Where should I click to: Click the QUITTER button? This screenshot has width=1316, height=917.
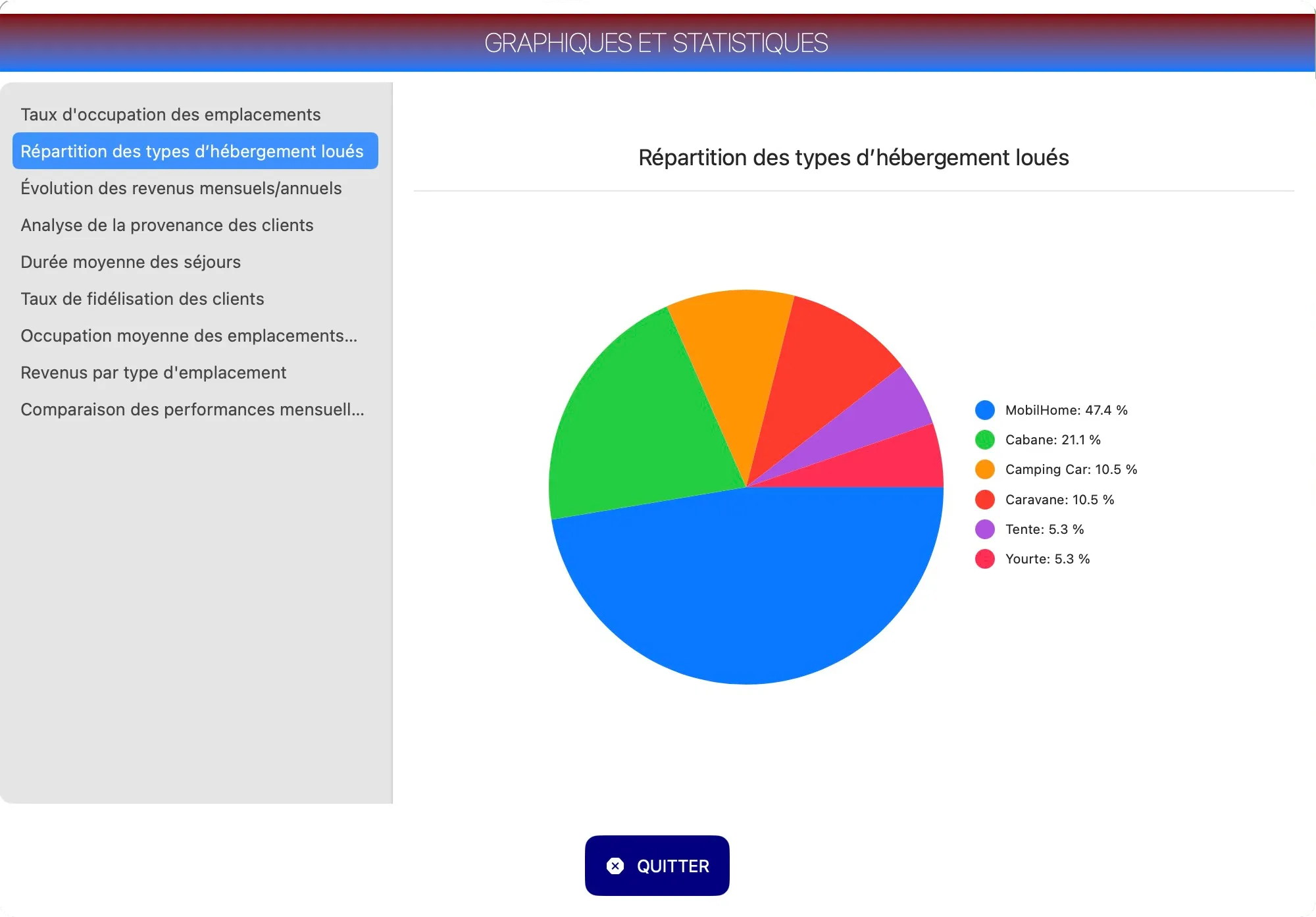click(x=657, y=866)
